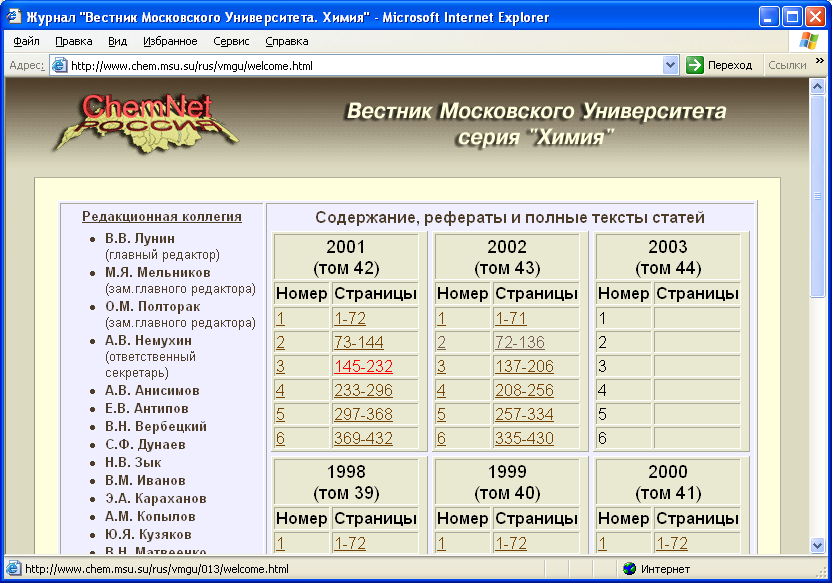The image size is (832, 583).
Task: Open pages 1-72 of 1998 volume
Action: (350, 543)
